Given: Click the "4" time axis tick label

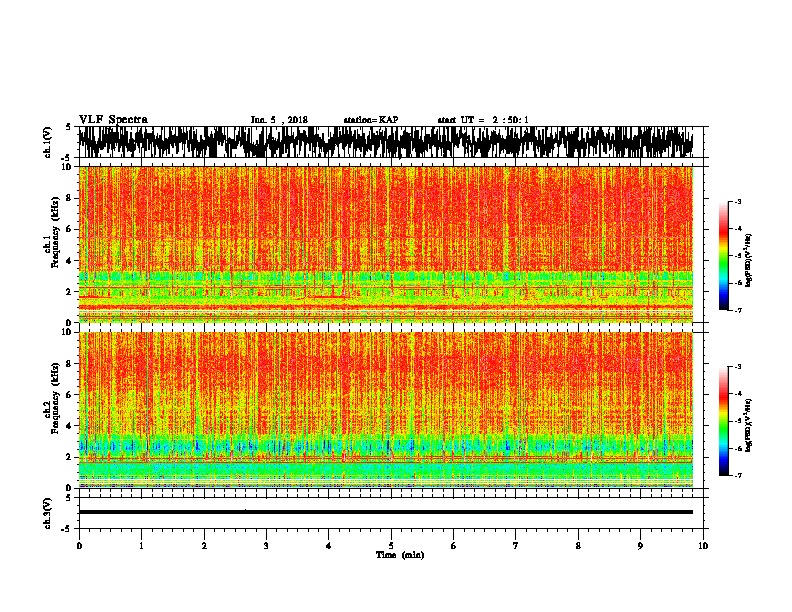Looking at the screenshot, I should pyautogui.click(x=329, y=546).
